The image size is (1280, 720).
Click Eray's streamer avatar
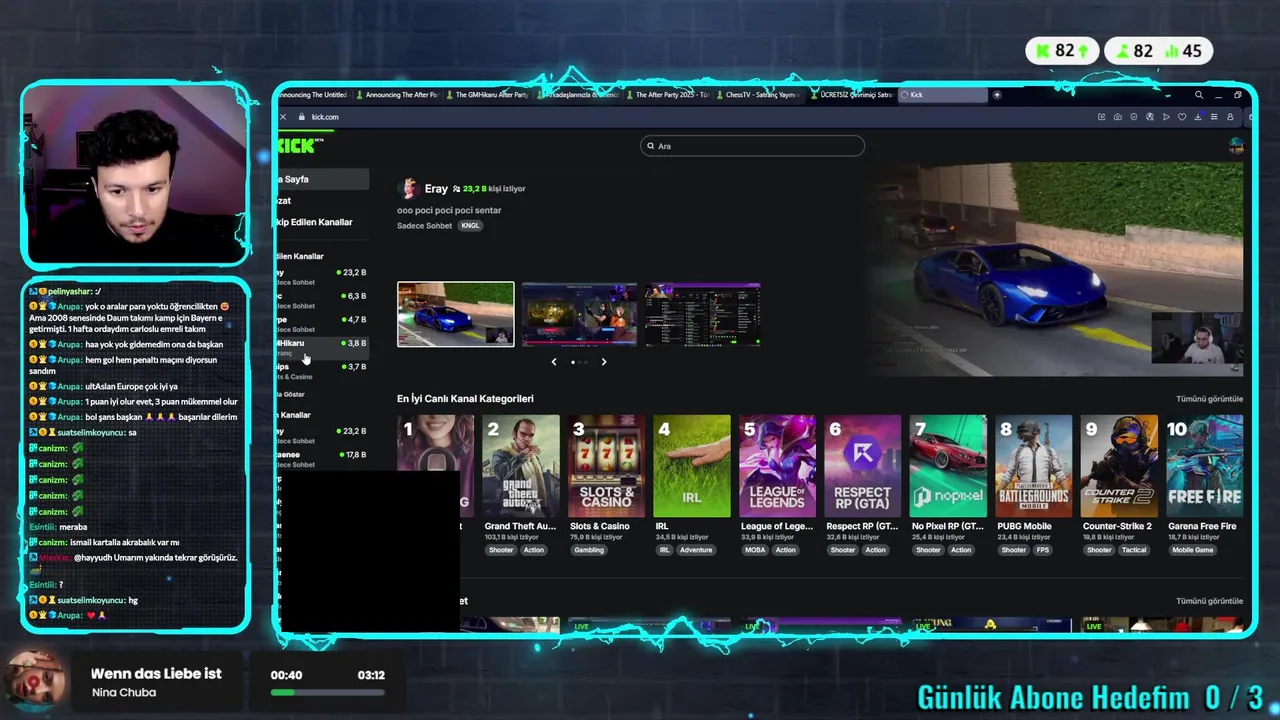click(407, 189)
